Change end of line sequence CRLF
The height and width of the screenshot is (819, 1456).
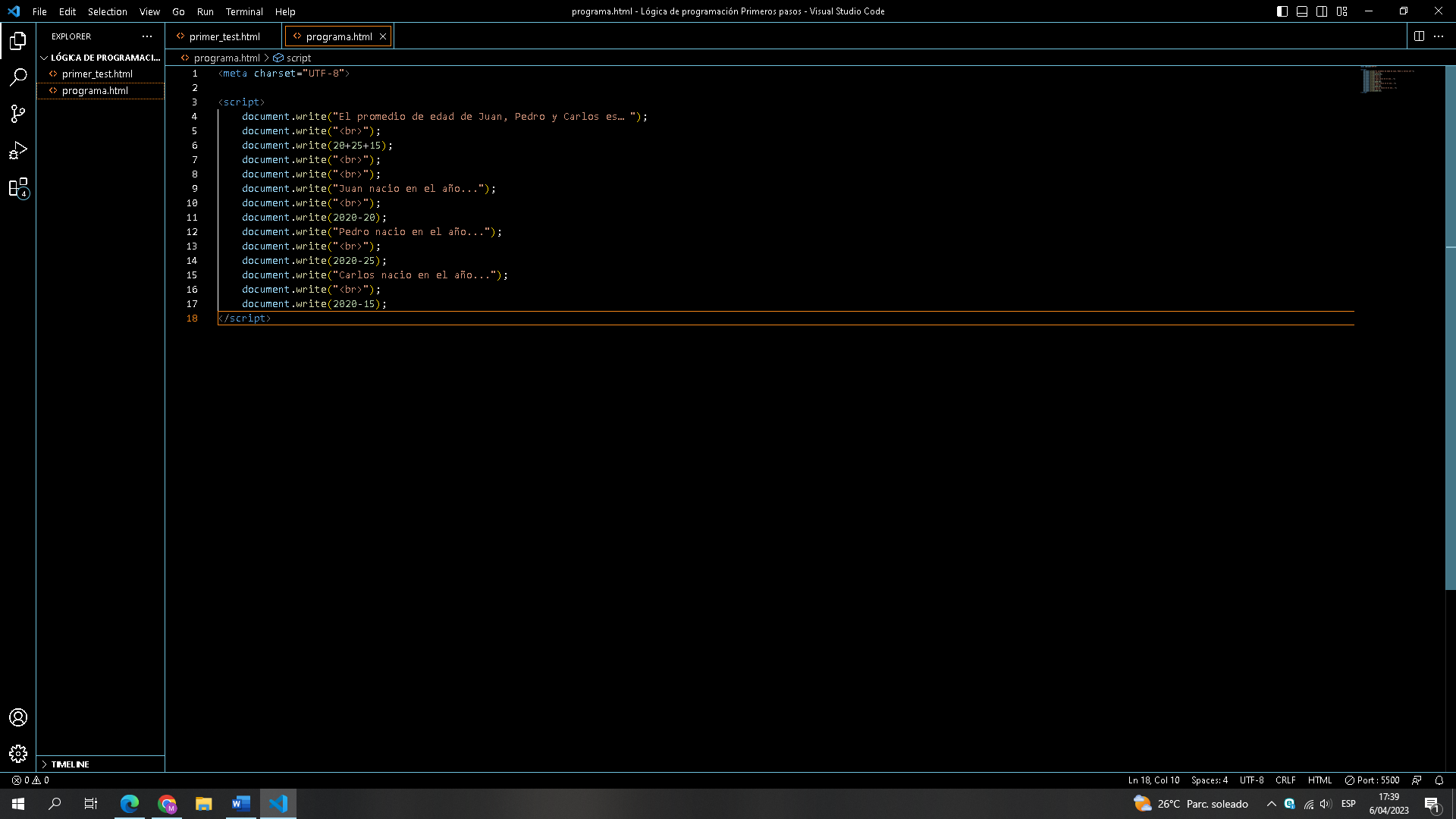coord(1285,780)
